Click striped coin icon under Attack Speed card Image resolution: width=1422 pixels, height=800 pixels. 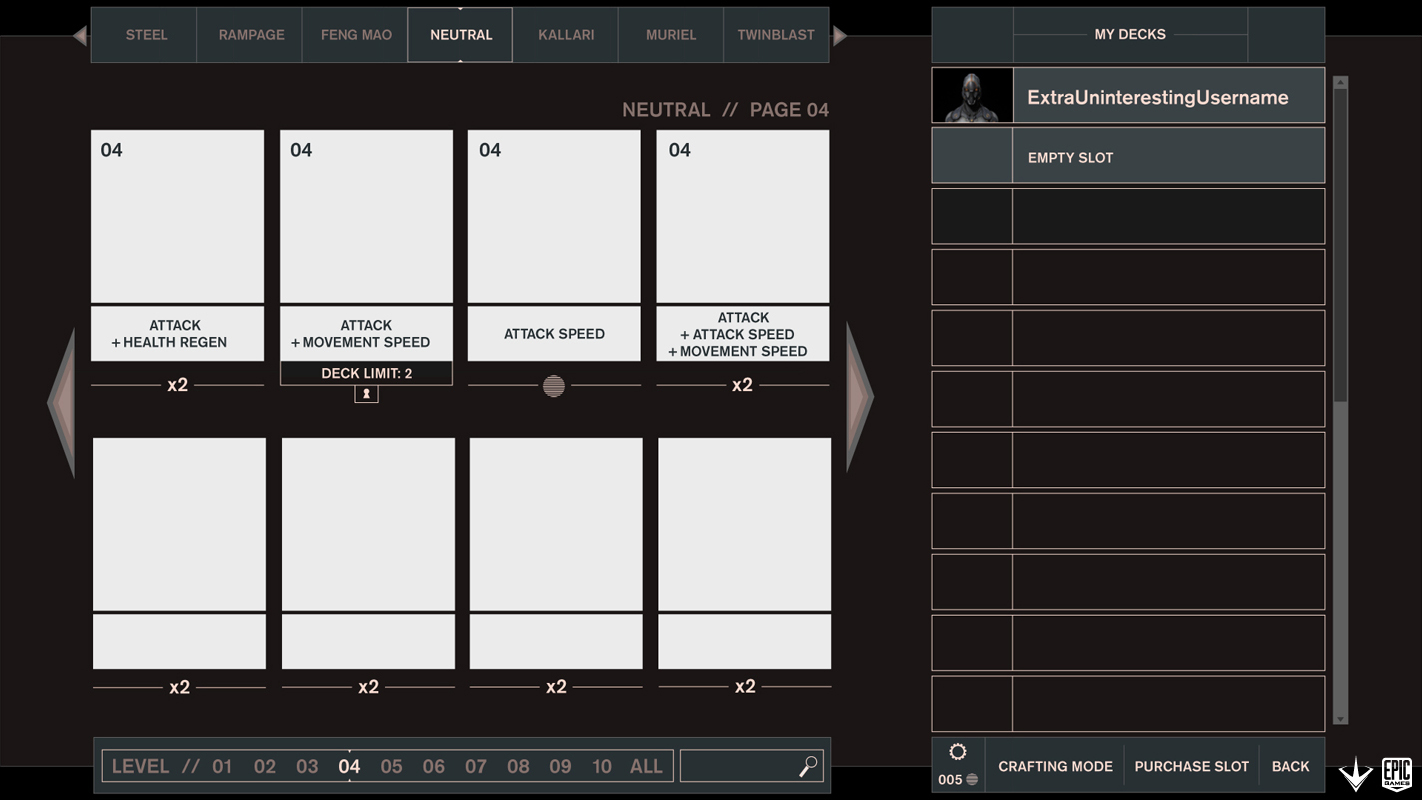[554, 386]
